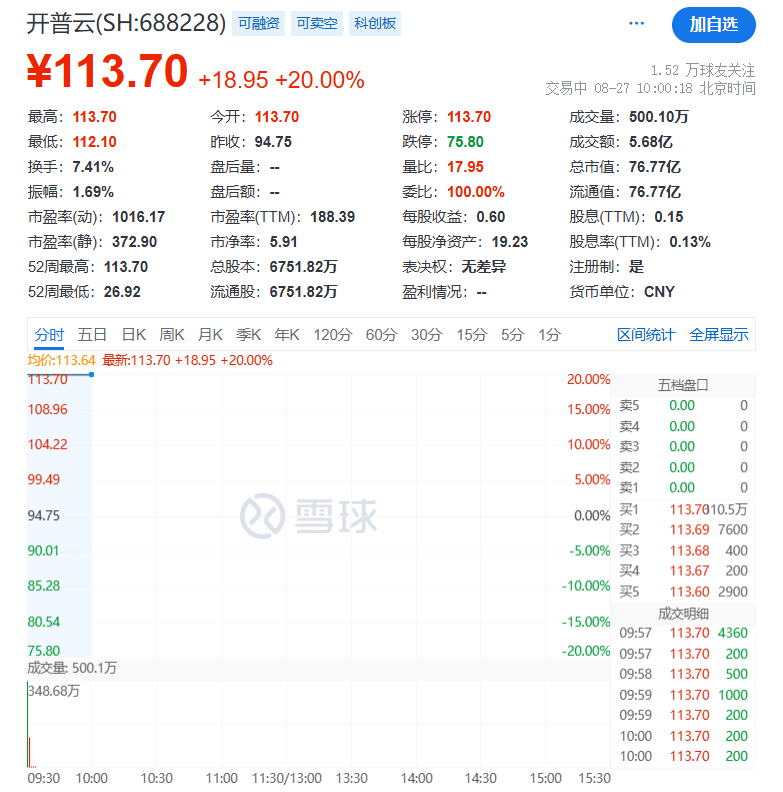Select the 季K chart tab
The height and width of the screenshot is (792, 783).
click(248, 335)
